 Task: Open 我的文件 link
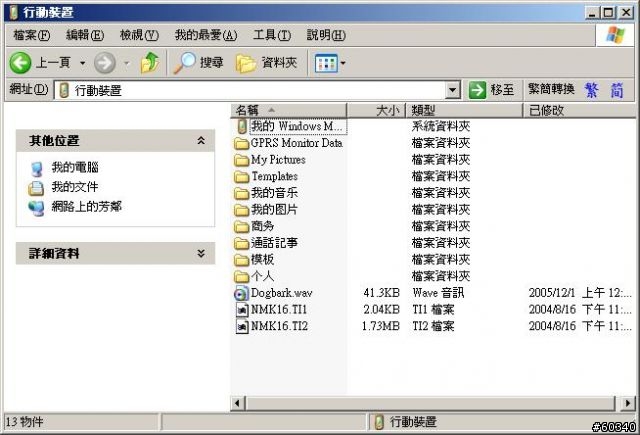(75, 187)
